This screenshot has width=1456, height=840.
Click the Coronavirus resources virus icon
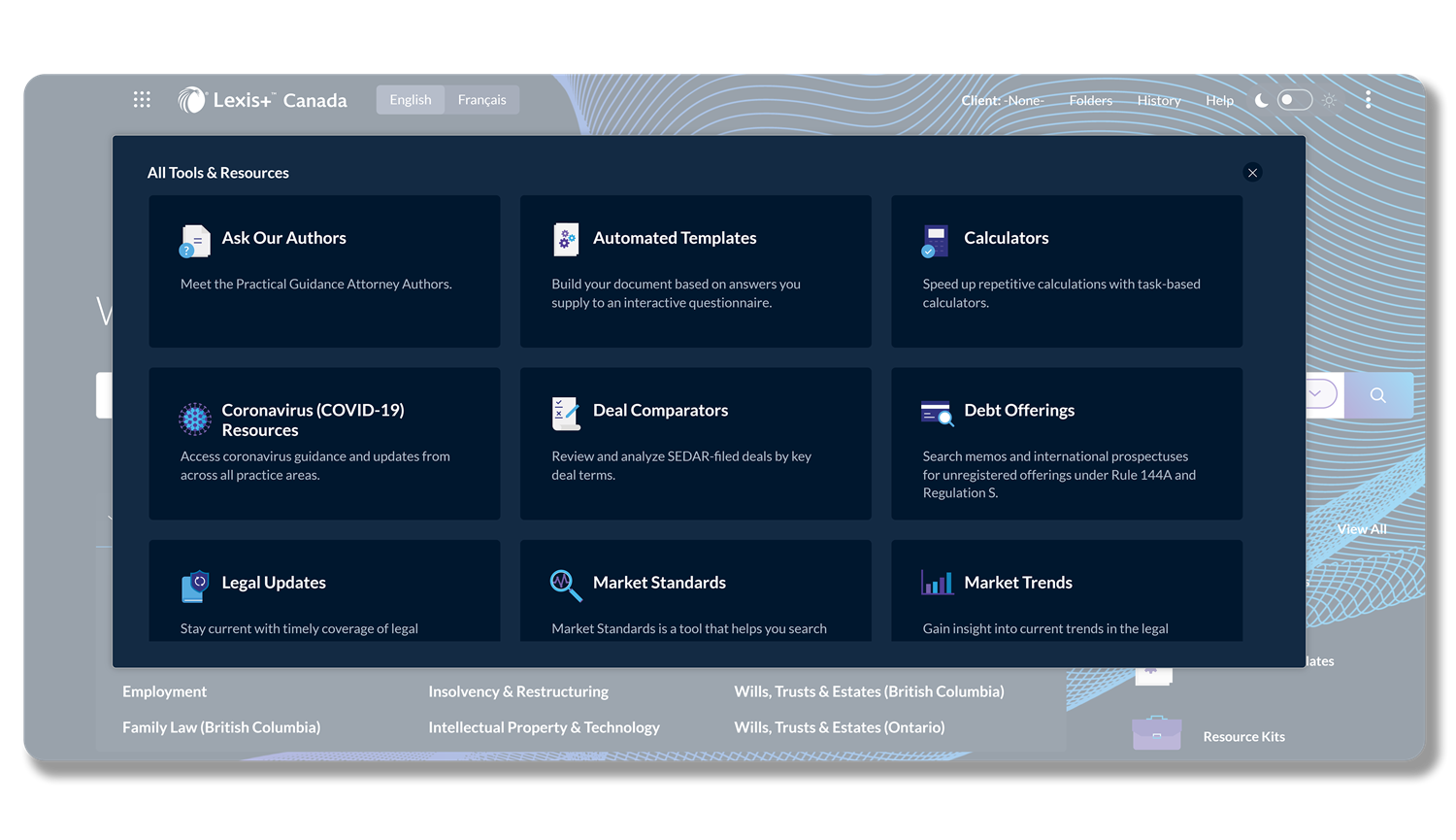pos(195,419)
